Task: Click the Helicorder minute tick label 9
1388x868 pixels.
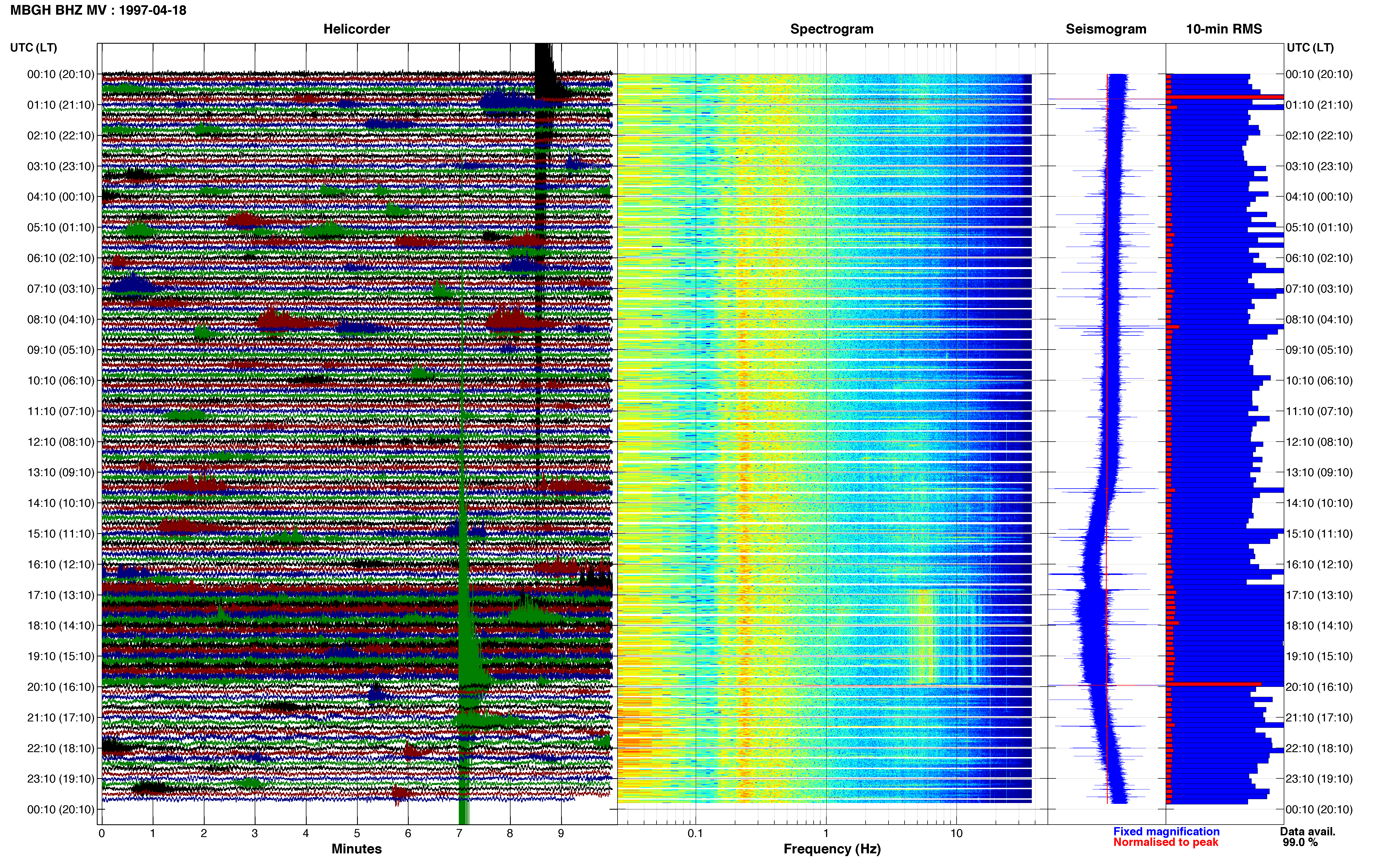Action: coord(561,833)
